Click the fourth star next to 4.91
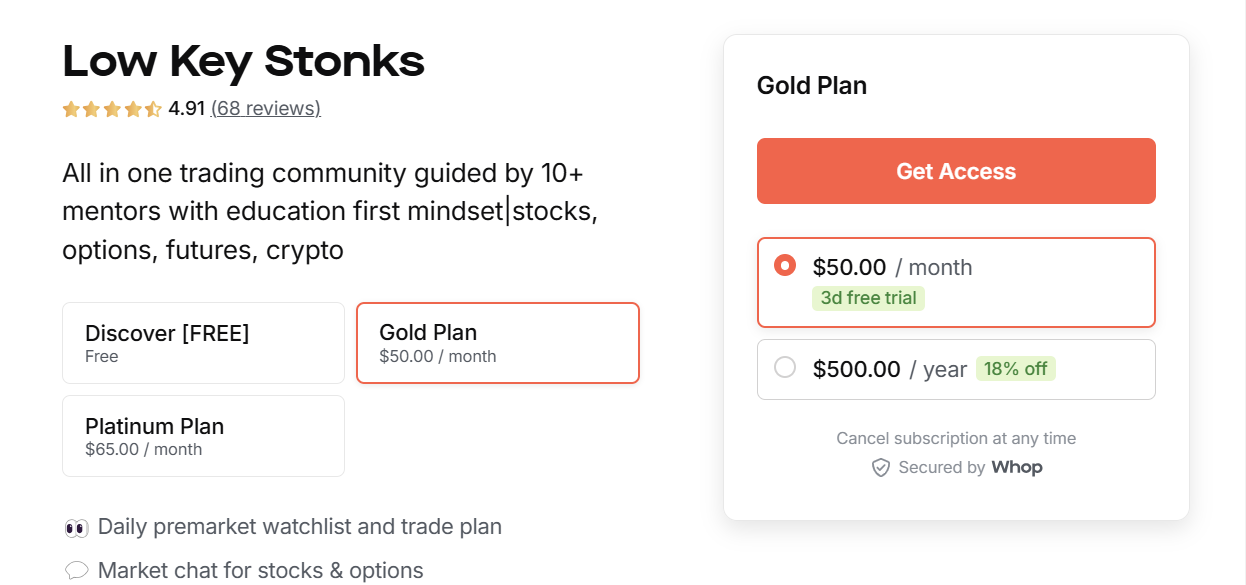Screen dimensions: 1246x585 [x=132, y=108]
